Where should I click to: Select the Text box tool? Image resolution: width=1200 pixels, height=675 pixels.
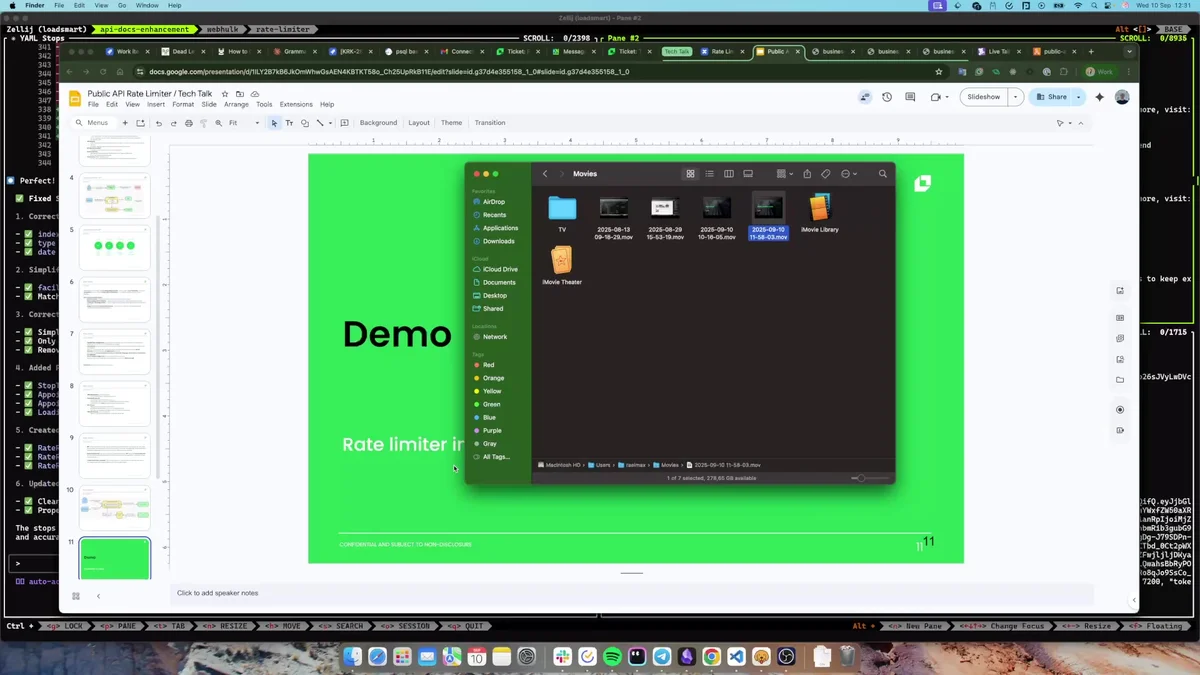[x=289, y=123]
